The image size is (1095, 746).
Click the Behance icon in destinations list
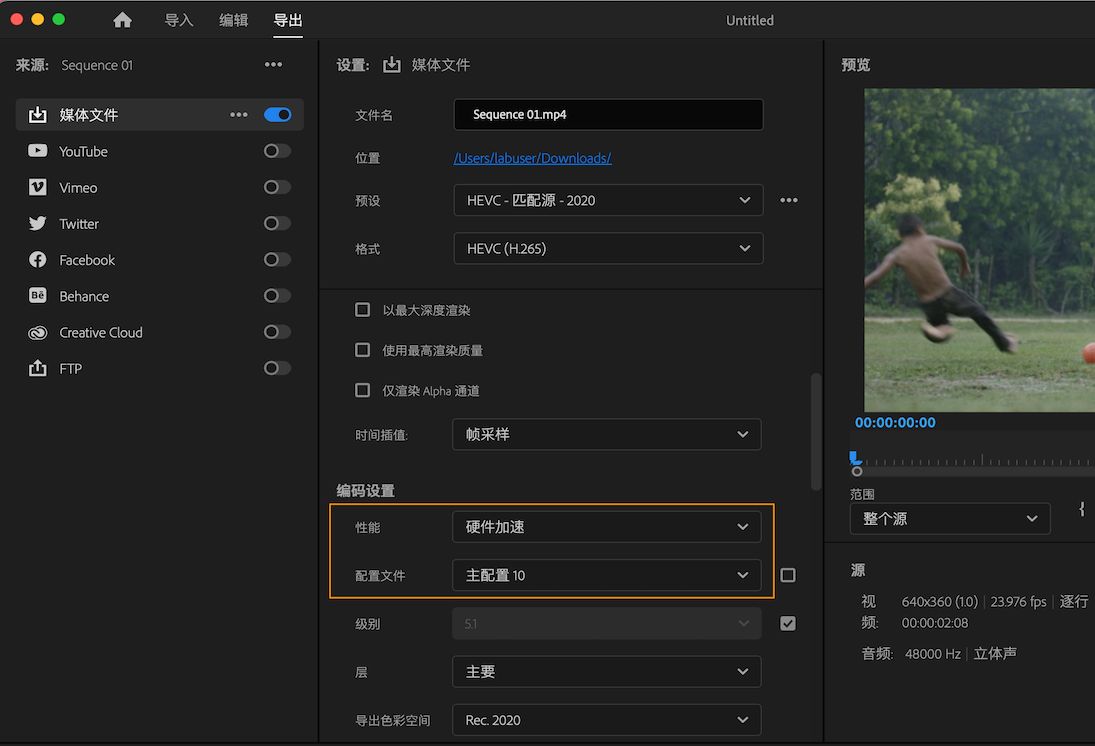(x=38, y=296)
